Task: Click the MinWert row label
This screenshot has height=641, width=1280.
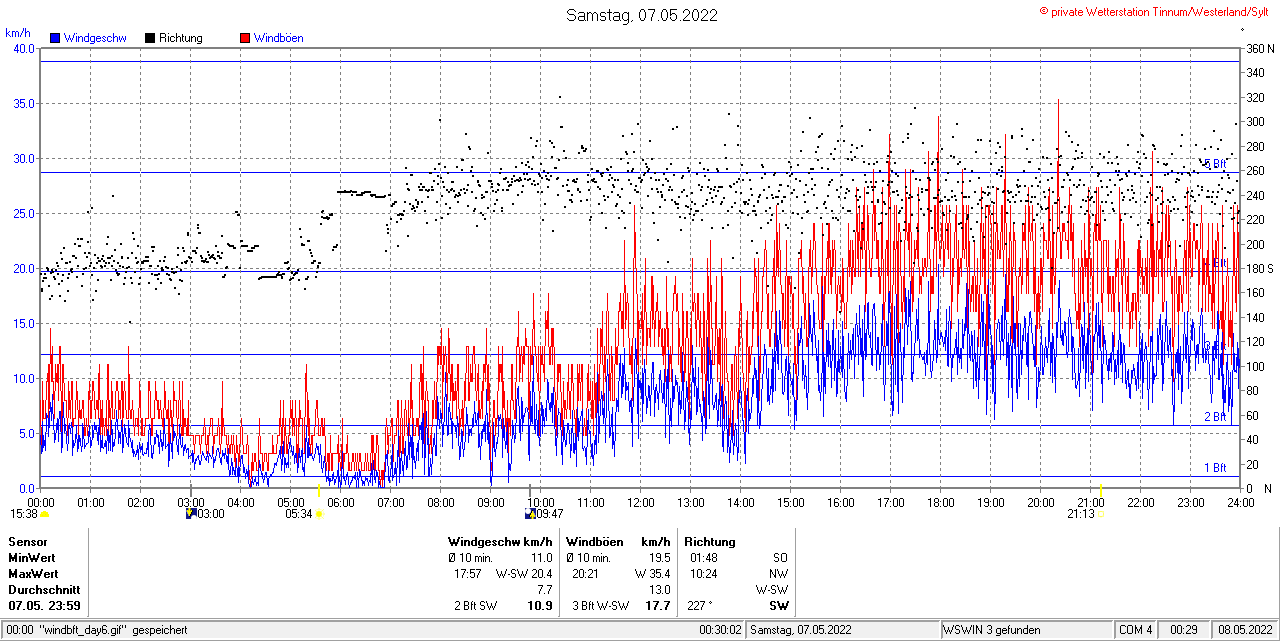Action: coord(32,557)
